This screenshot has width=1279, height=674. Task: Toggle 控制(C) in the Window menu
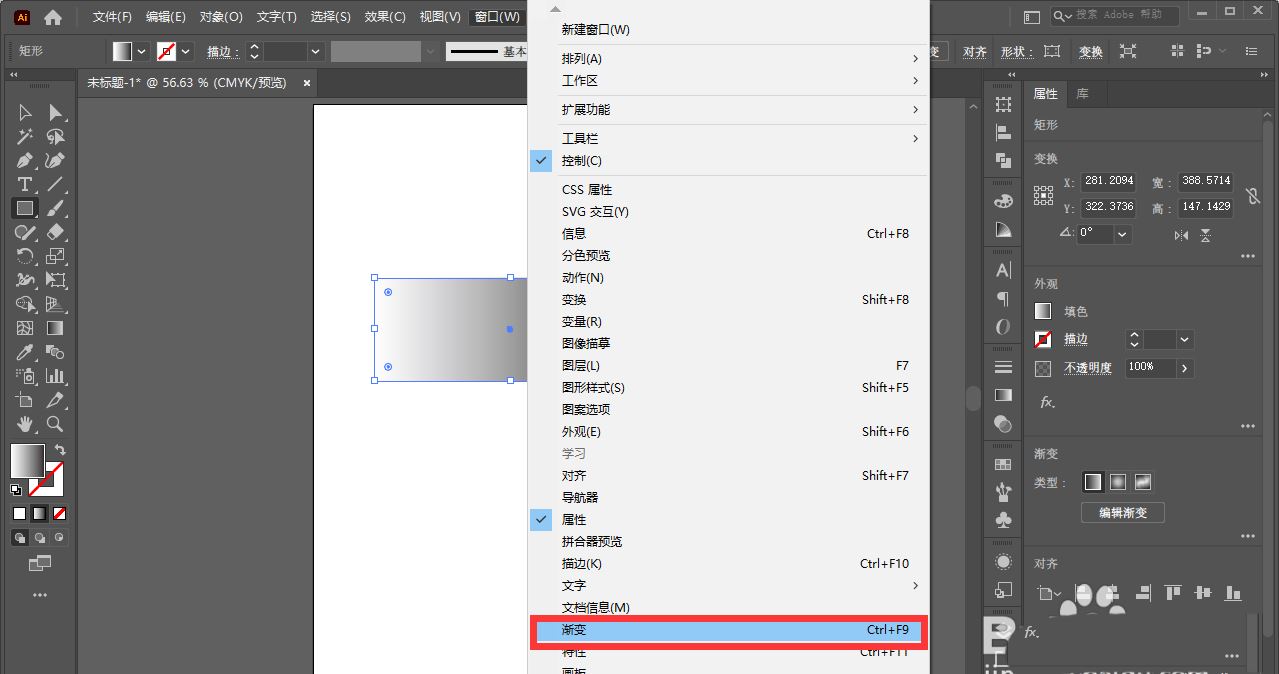click(580, 160)
